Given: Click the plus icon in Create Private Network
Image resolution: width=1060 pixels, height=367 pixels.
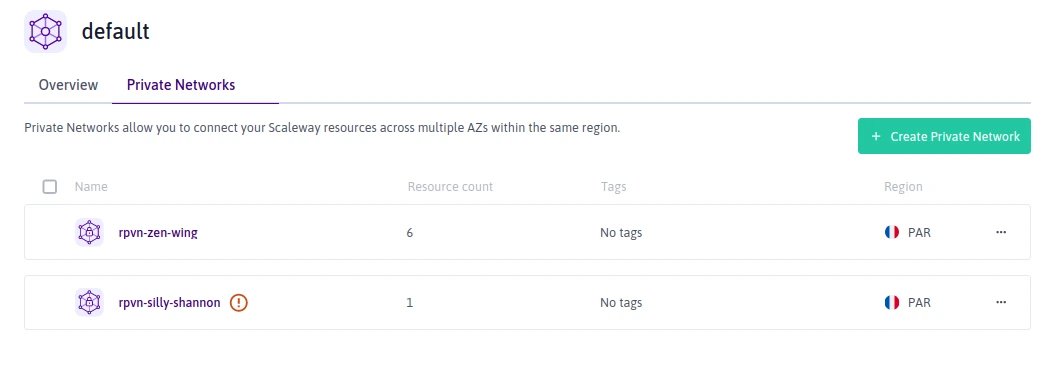Looking at the screenshot, I should [x=876, y=137].
